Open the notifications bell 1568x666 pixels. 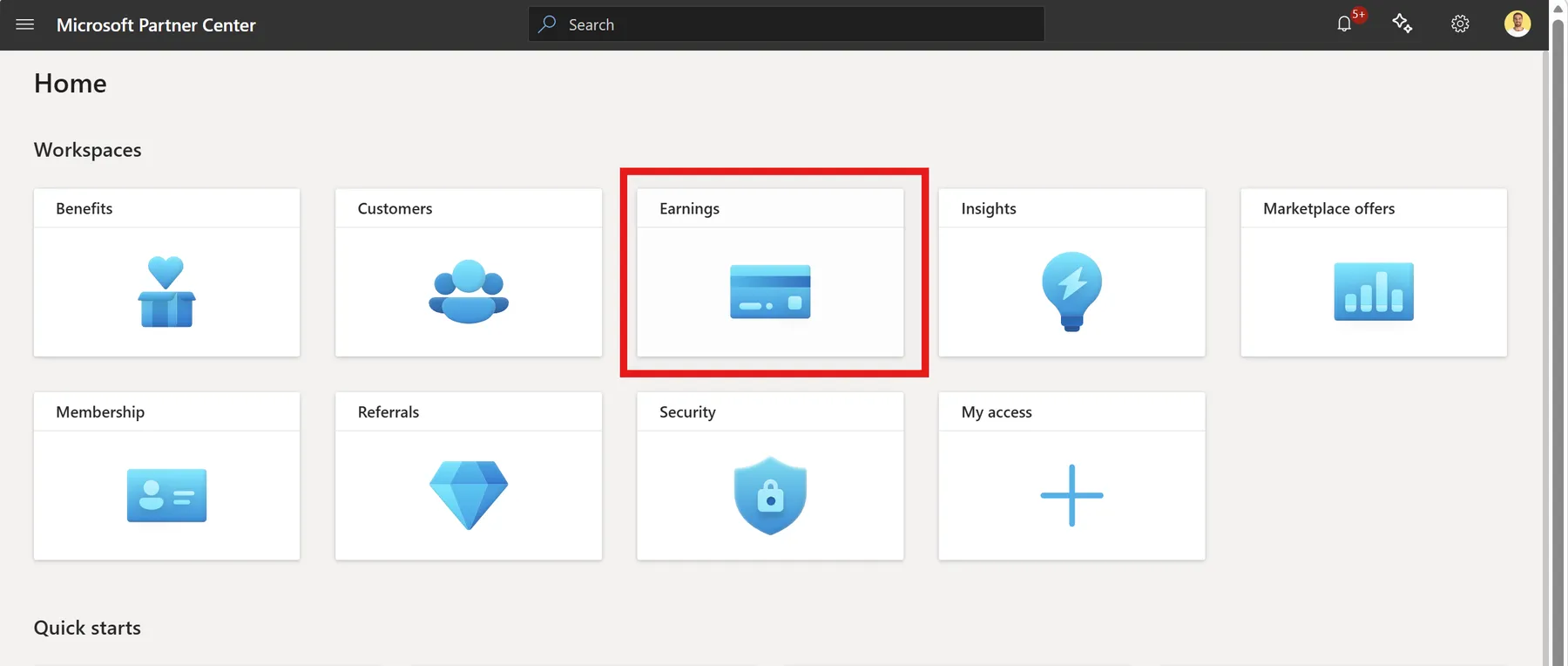coord(1344,24)
